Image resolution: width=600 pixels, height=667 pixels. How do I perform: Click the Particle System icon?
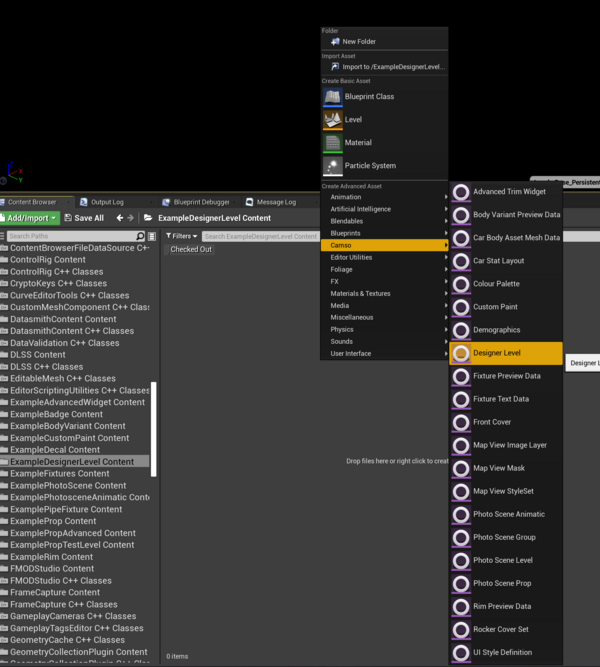[x=333, y=166]
